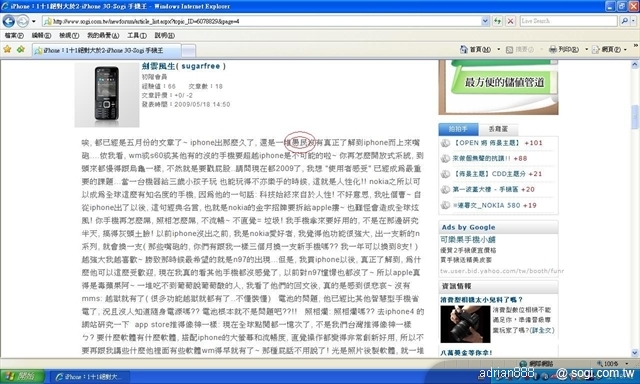
Task: Click the Home page icon in toolbar
Action: [463, 49]
